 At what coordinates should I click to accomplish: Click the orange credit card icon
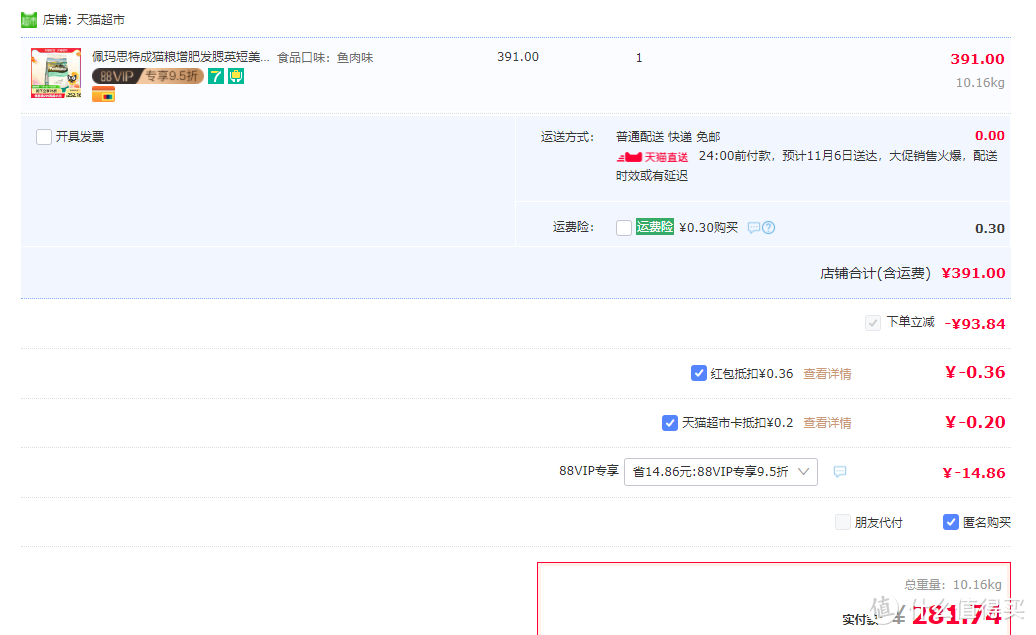click(103, 94)
